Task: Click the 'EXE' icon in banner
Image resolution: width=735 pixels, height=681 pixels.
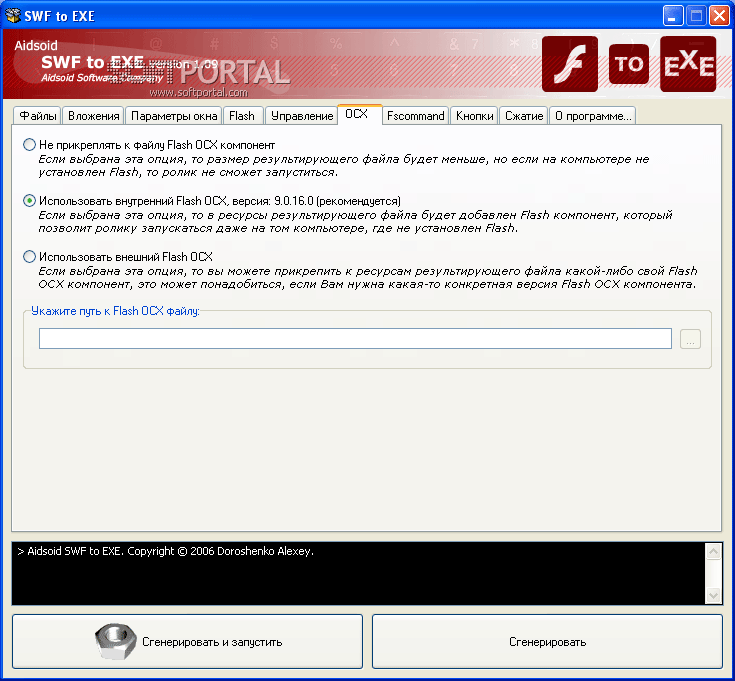Action: click(x=688, y=64)
